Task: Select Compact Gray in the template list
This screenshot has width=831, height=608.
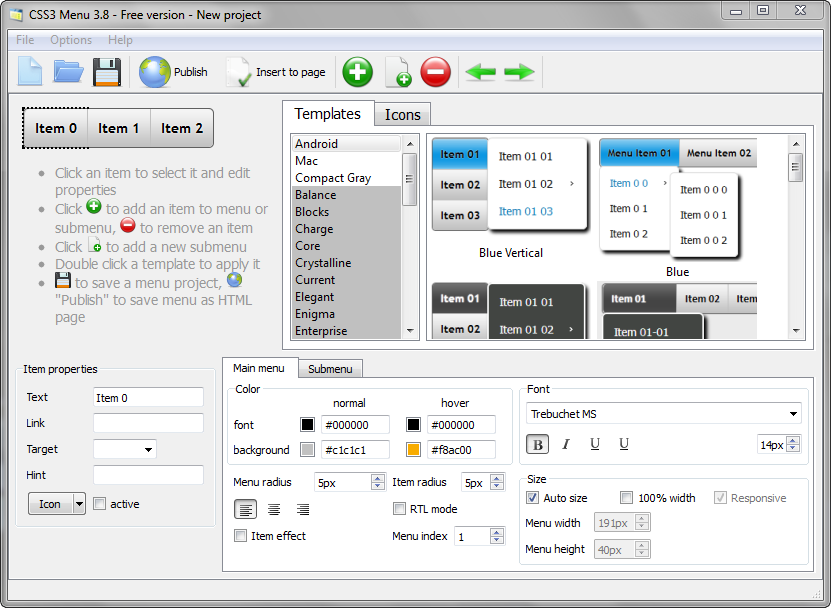Action: pyautogui.click(x=347, y=178)
